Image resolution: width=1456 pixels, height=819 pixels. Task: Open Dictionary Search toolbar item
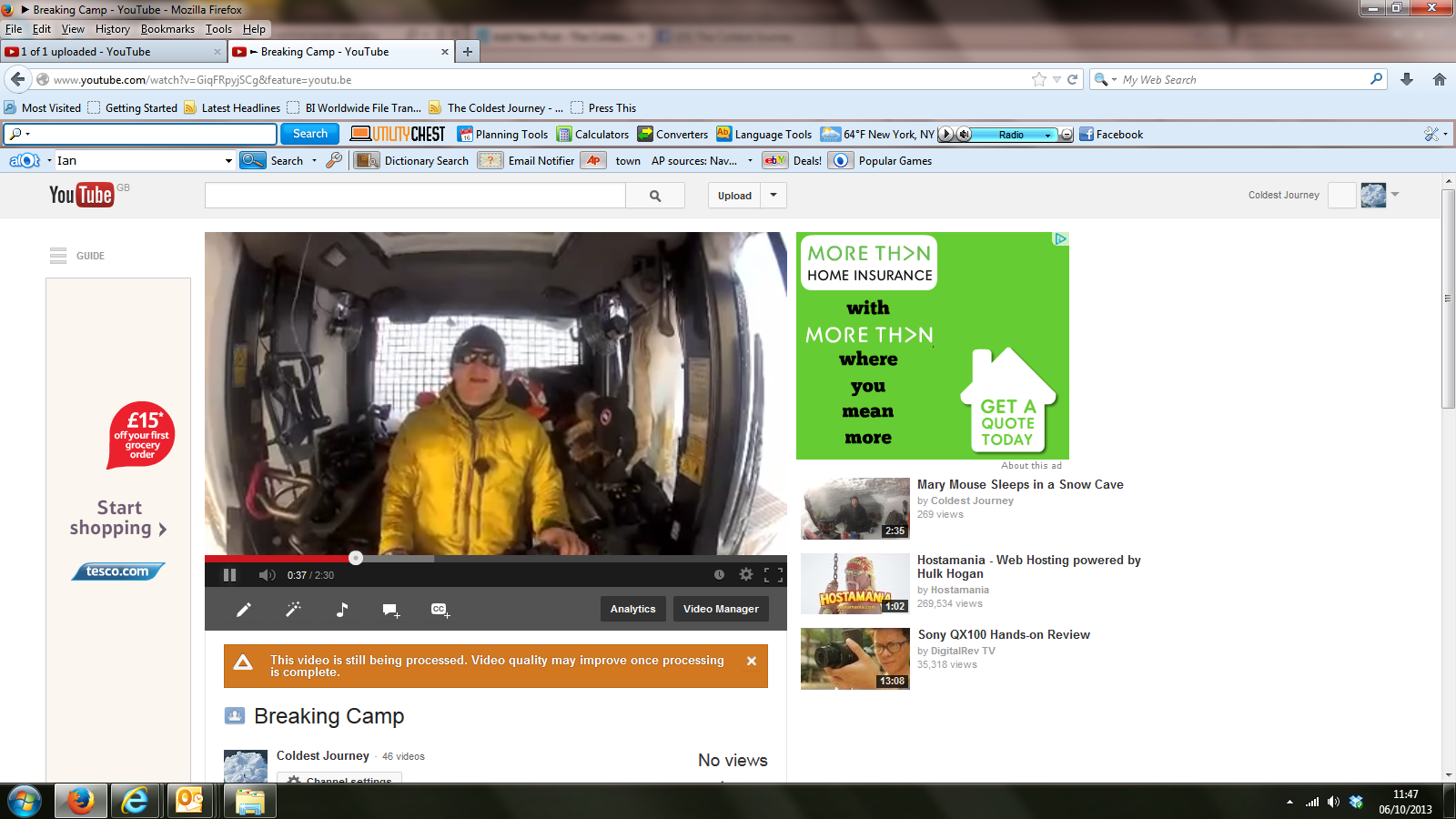coord(412,160)
